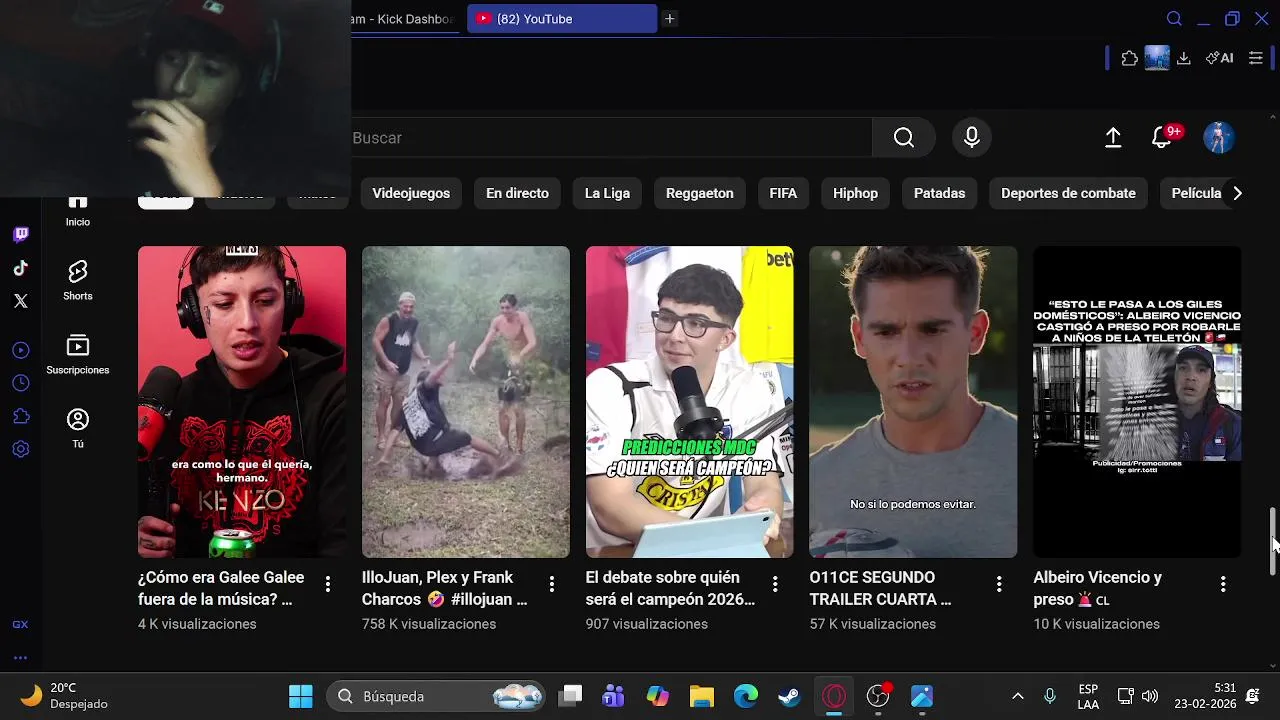Open 'IlloJuan, Plex y Frank Charcos' title
1280x720 pixels.
click(x=445, y=588)
